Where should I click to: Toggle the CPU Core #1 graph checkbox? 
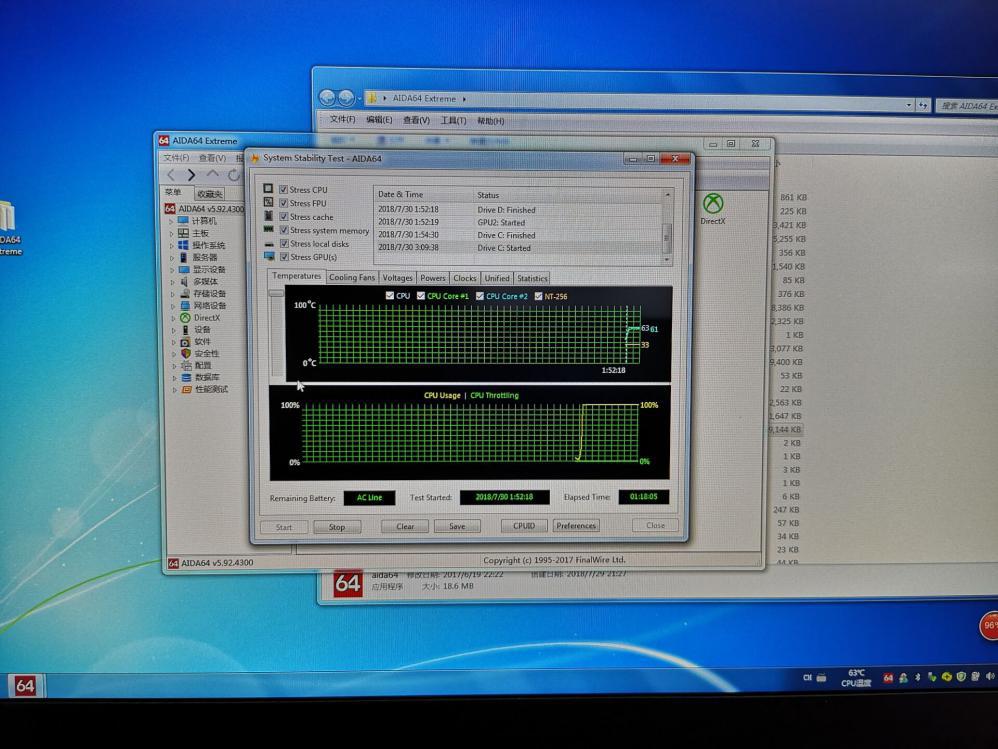click(x=421, y=295)
